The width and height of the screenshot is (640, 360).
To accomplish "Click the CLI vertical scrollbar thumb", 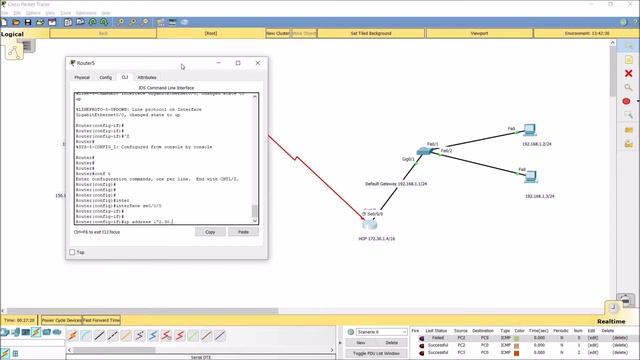I will (x=255, y=211).
